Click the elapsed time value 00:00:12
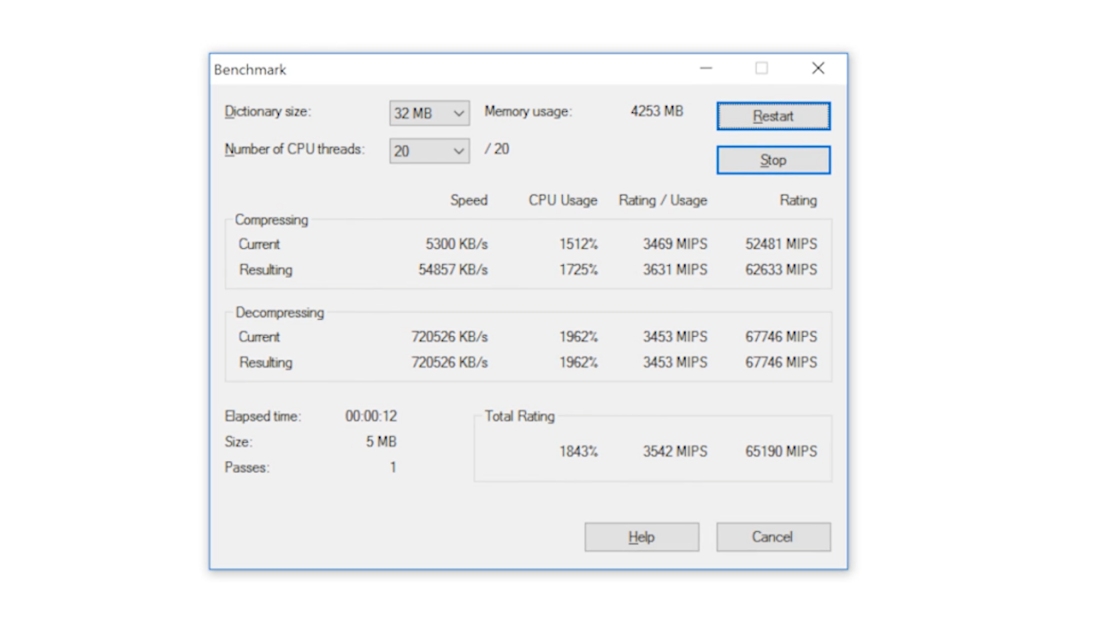The image size is (1100, 638). pyautogui.click(x=371, y=416)
